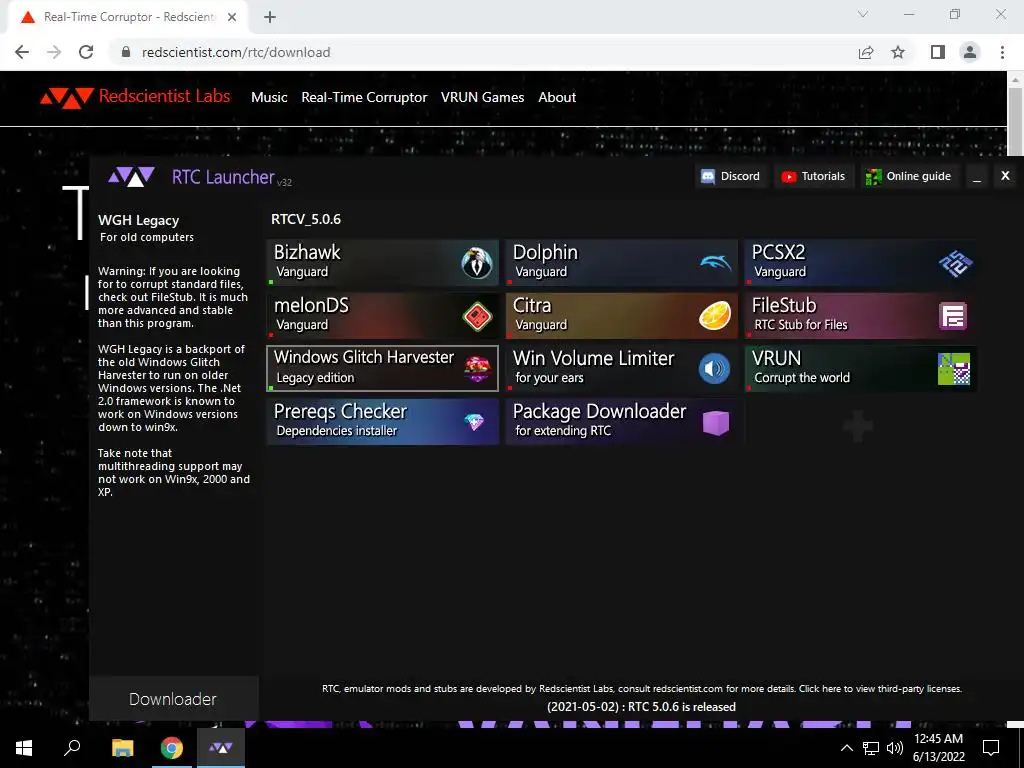
Task: Select the melonDS Vanguard tile
Action: pyautogui.click(x=383, y=316)
